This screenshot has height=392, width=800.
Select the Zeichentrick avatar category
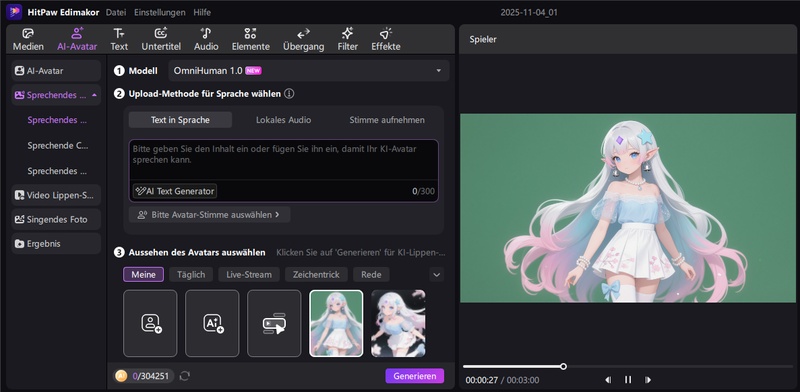pyautogui.click(x=316, y=274)
